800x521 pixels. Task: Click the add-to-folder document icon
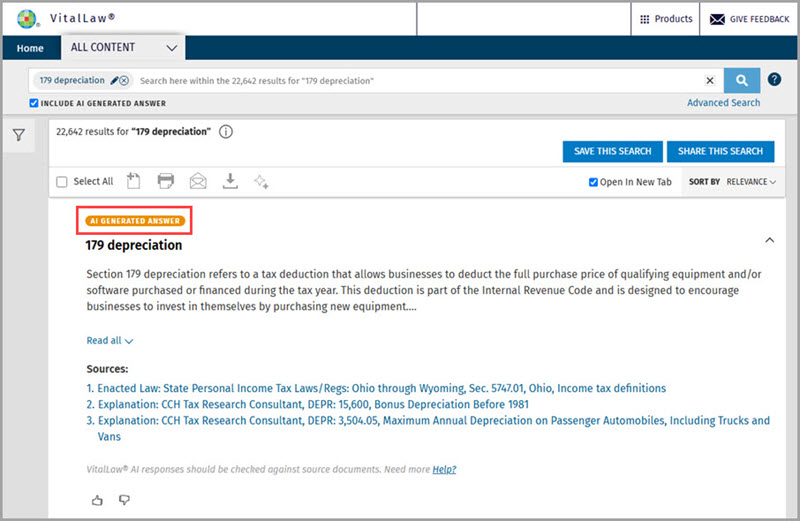coord(133,181)
